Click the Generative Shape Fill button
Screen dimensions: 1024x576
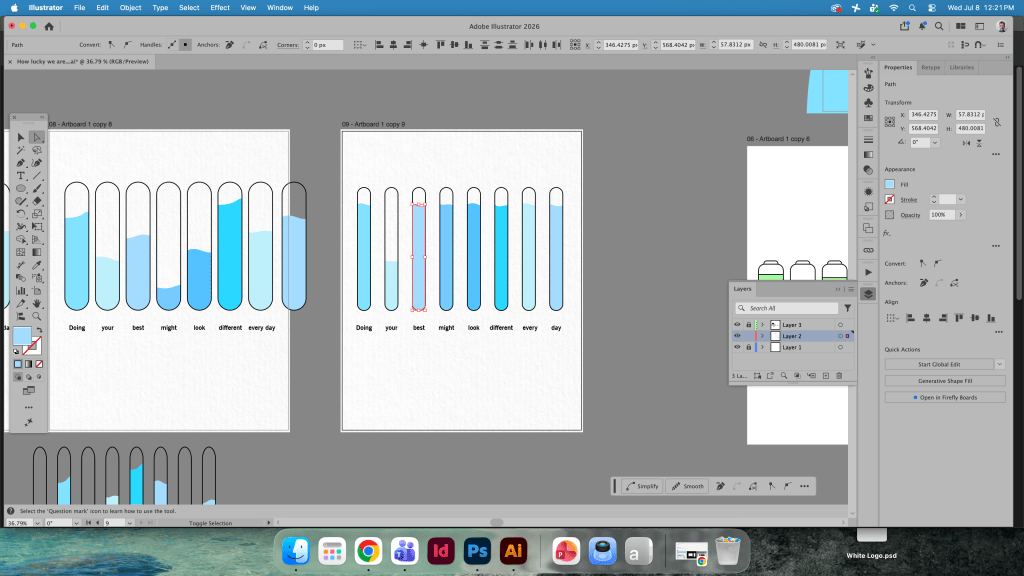944,381
